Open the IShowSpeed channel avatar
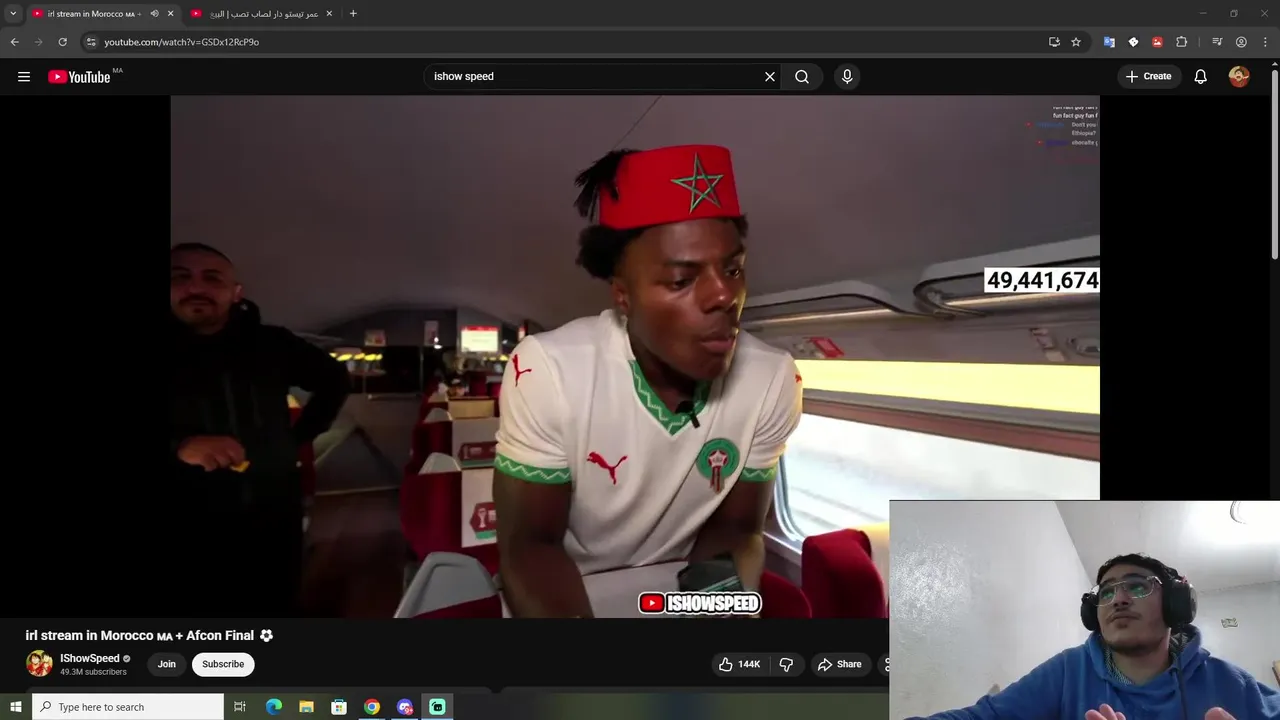1280x720 pixels. pos(39,664)
